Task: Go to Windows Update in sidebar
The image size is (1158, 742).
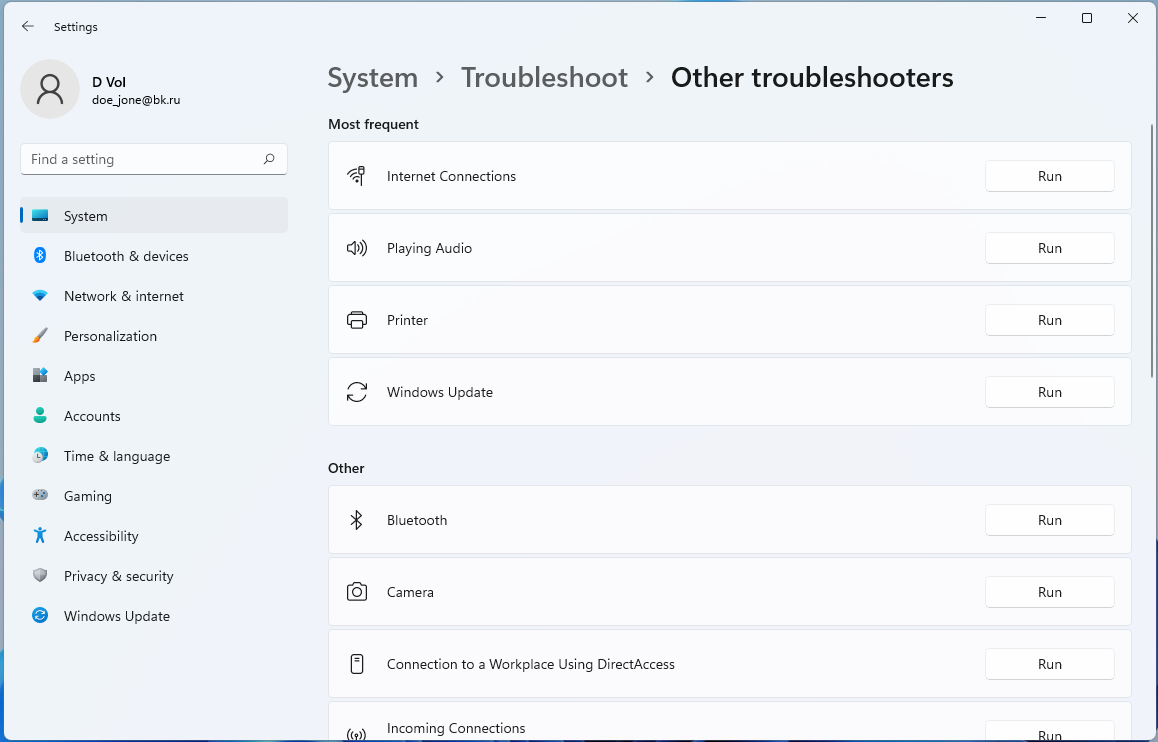Action: (x=154, y=616)
